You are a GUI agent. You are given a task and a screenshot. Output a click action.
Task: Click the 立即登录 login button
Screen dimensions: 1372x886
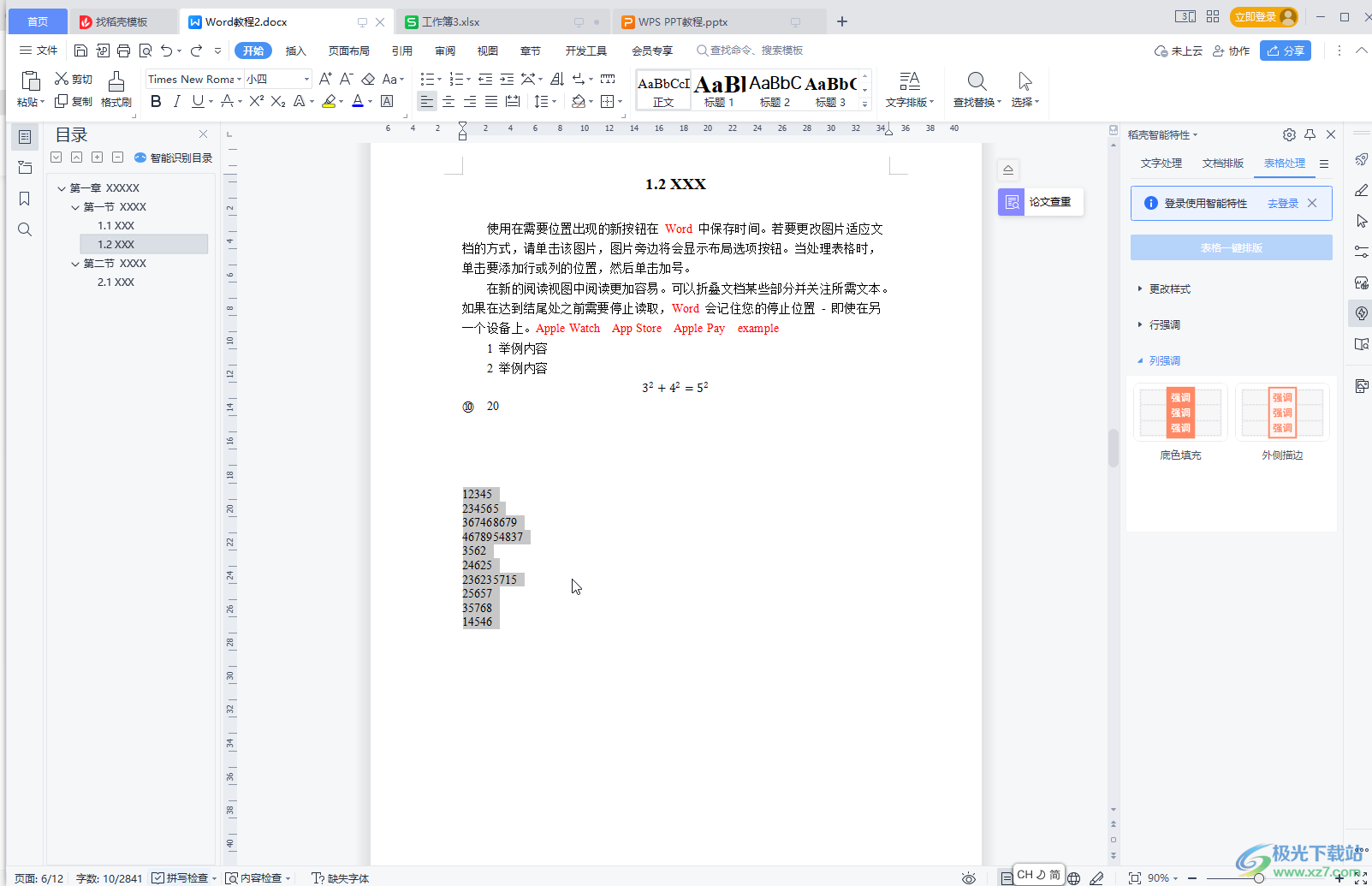[x=1264, y=17]
